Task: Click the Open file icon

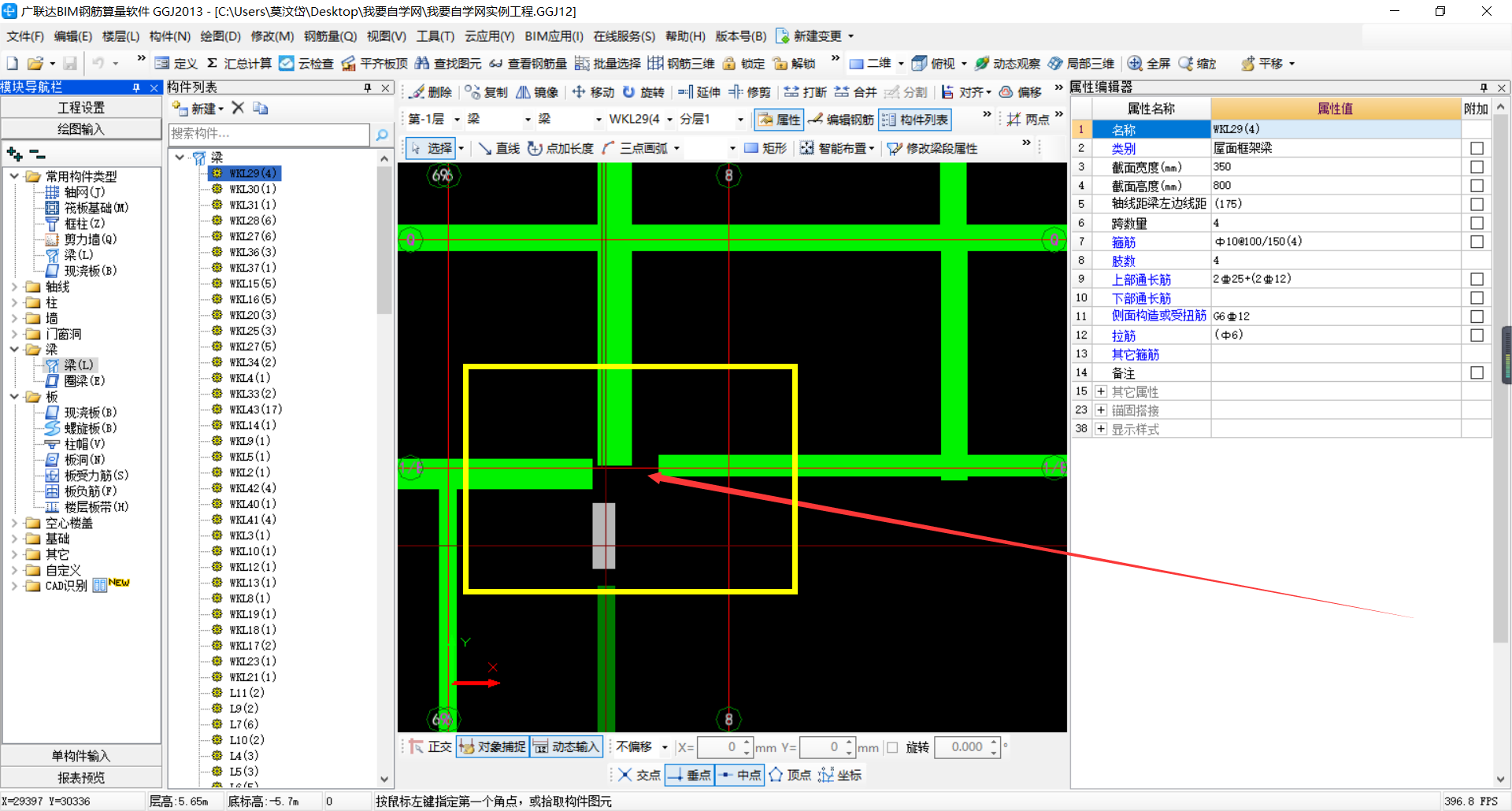Action: [35, 63]
